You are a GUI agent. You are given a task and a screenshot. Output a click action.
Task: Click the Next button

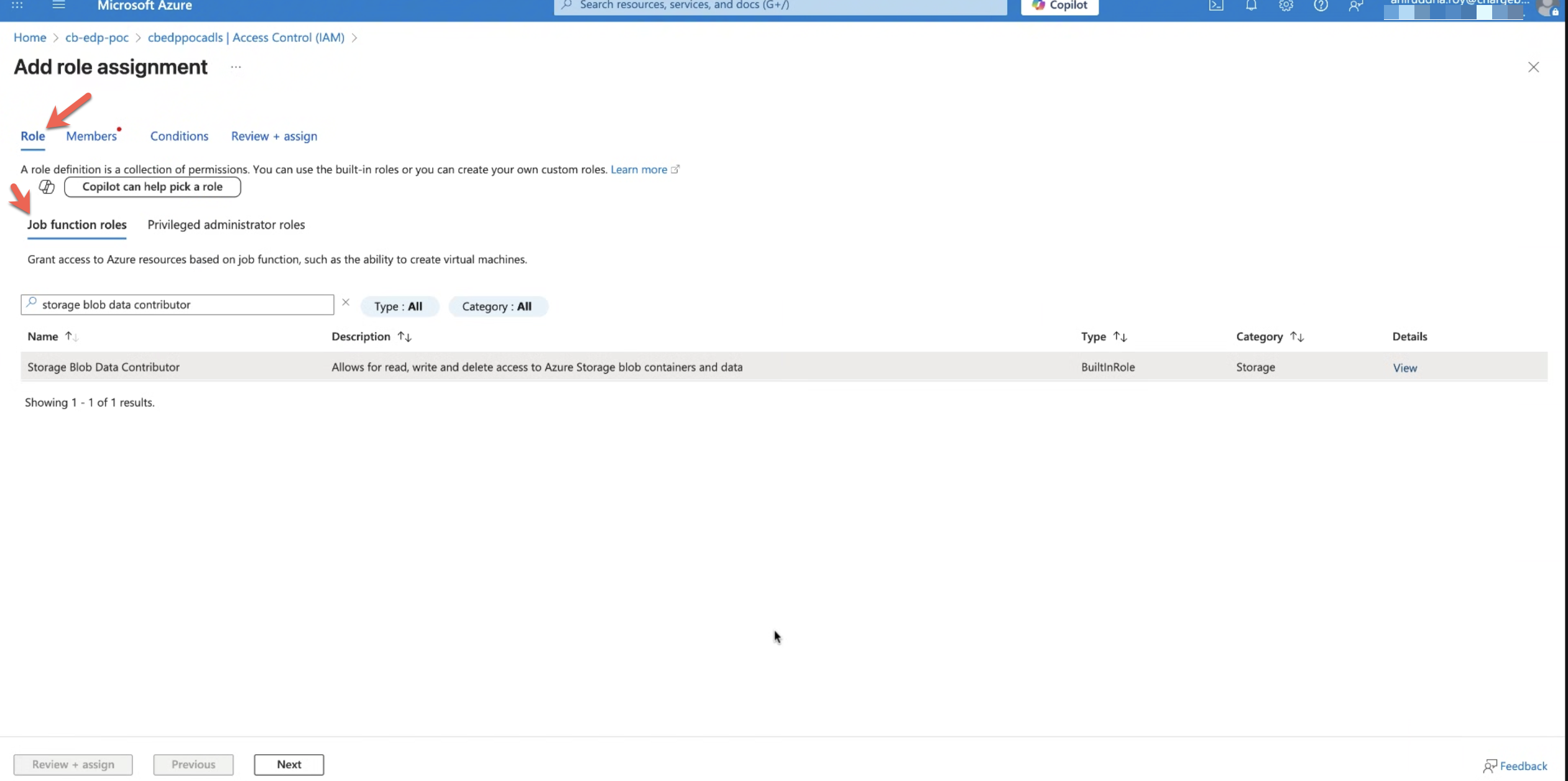pyautogui.click(x=288, y=764)
